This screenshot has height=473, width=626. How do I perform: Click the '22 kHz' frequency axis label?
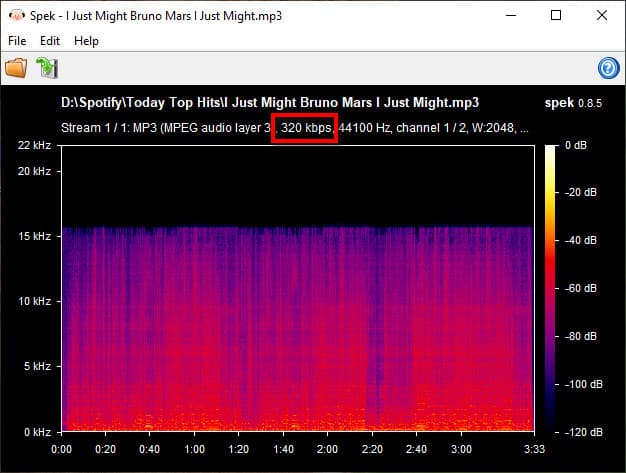coord(34,145)
